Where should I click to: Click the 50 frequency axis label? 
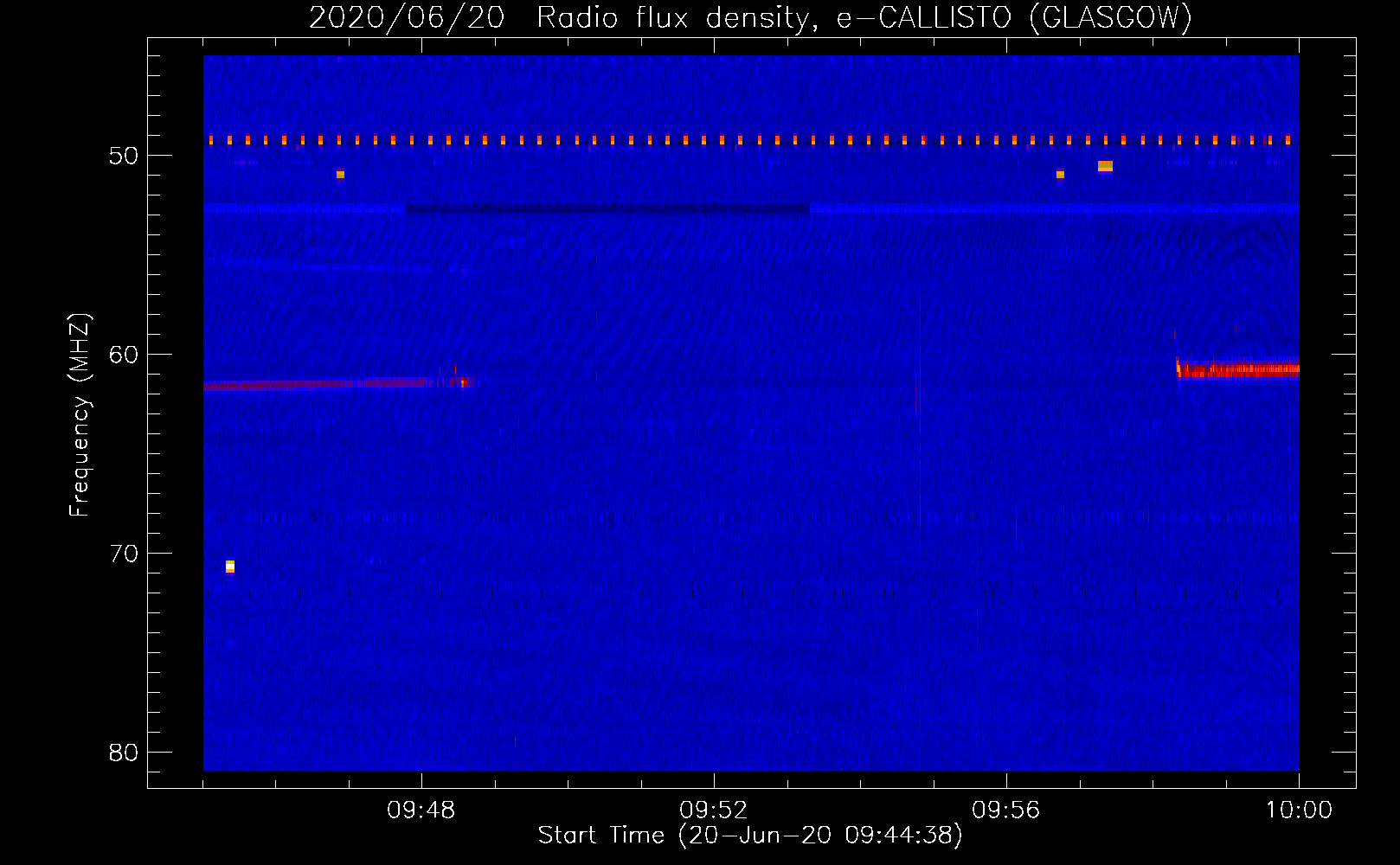pyautogui.click(x=124, y=156)
